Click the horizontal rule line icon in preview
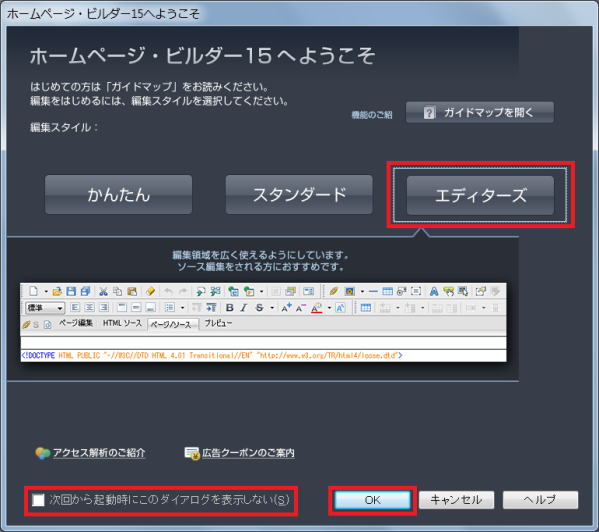The width and height of the screenshot is (599, 532). pyautogui.click(x=373, y=292)
